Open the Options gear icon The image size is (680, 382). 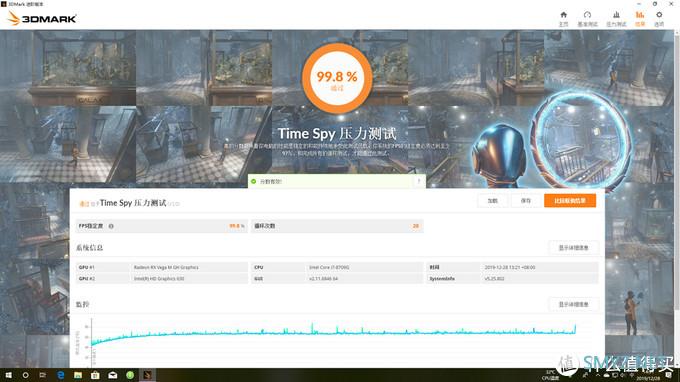tap(659, 15)
